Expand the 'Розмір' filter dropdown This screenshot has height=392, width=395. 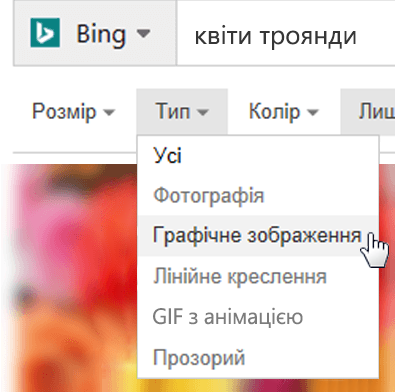(x=73, y=112)
